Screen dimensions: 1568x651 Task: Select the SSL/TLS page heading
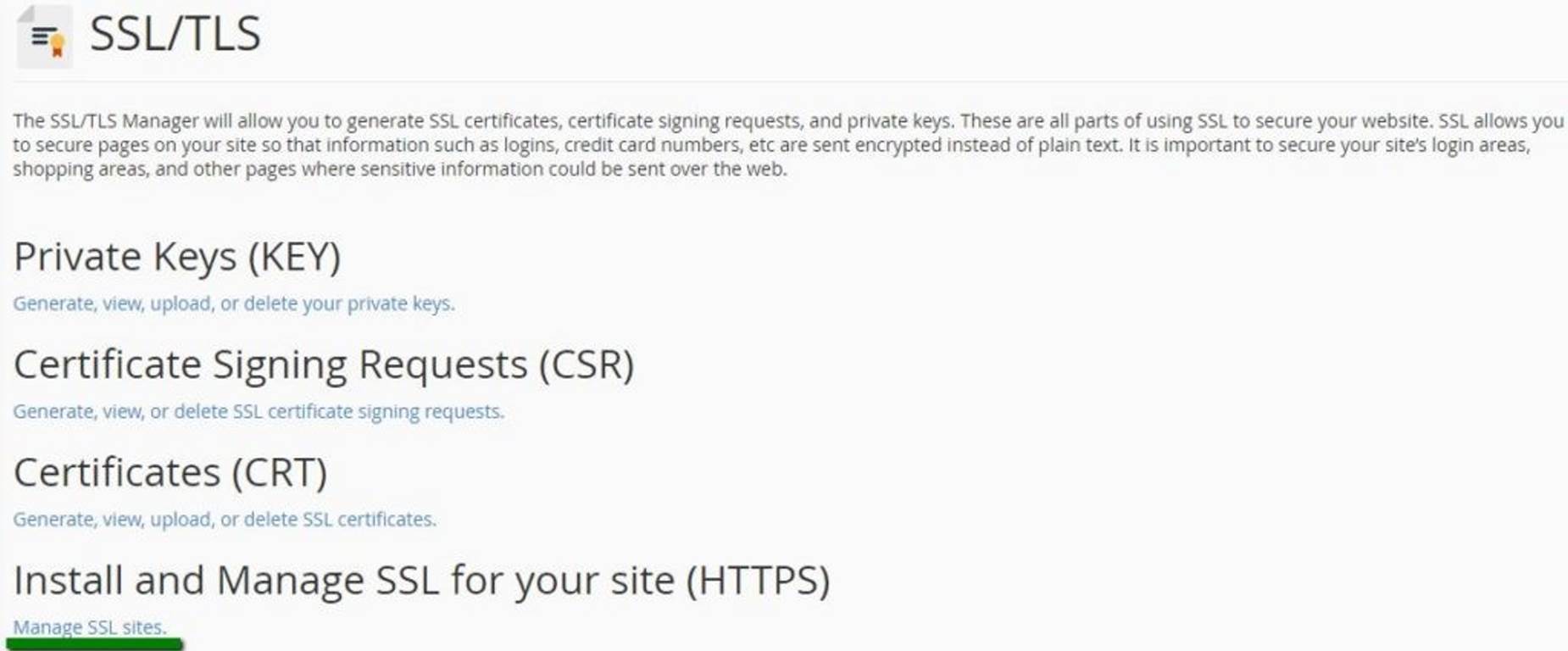pyautogui.click(x=174, y=34)
